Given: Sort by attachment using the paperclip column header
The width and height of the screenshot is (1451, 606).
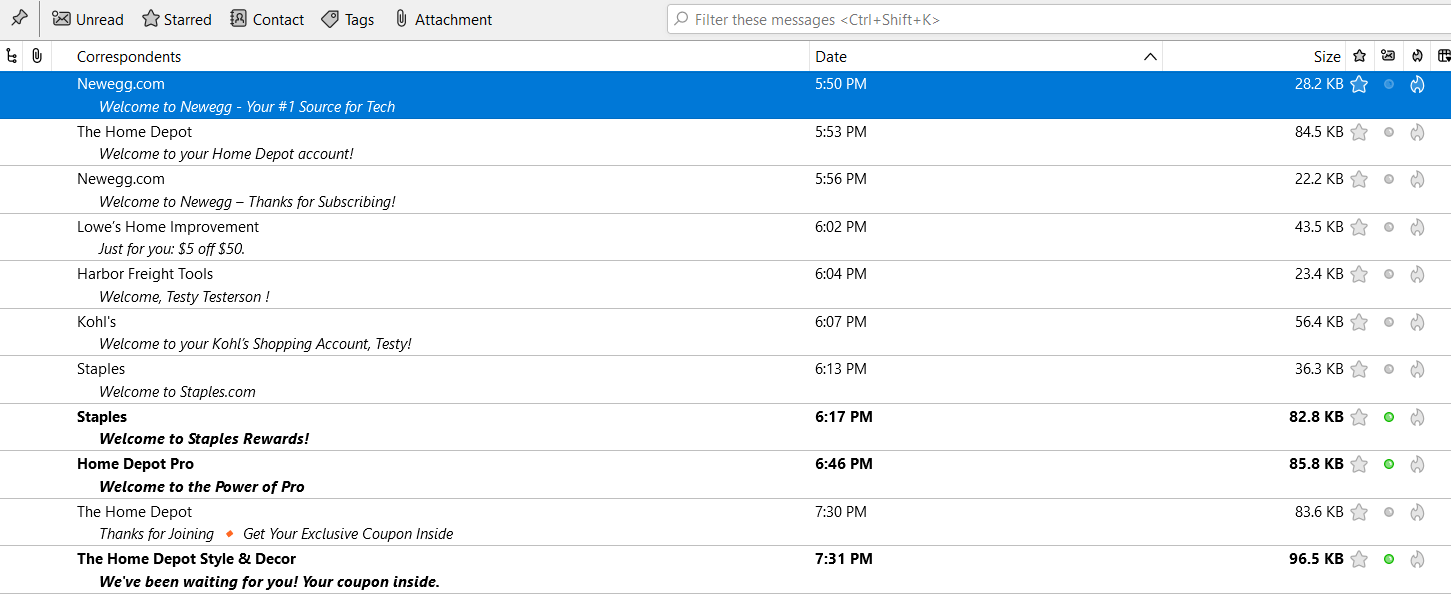Looking at the screenshot, I should [37, 57].
